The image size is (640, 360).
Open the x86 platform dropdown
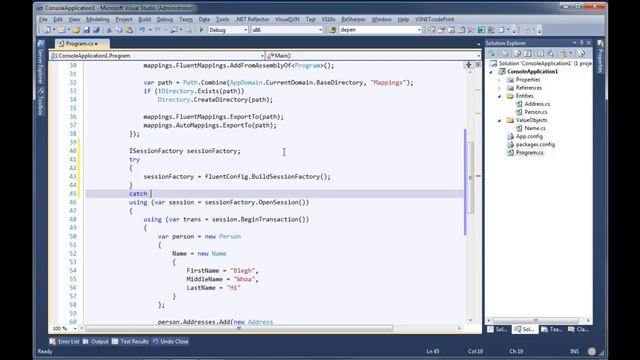coord(287,30)
